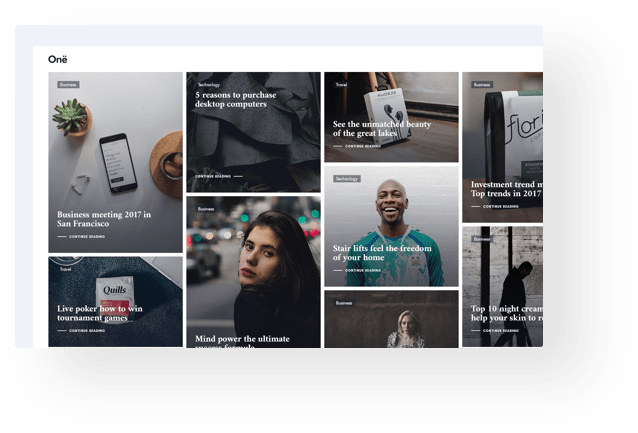Click Business tag on Mind power card
Viewport: 638px width, 433px height.
(x=206, y=209)
